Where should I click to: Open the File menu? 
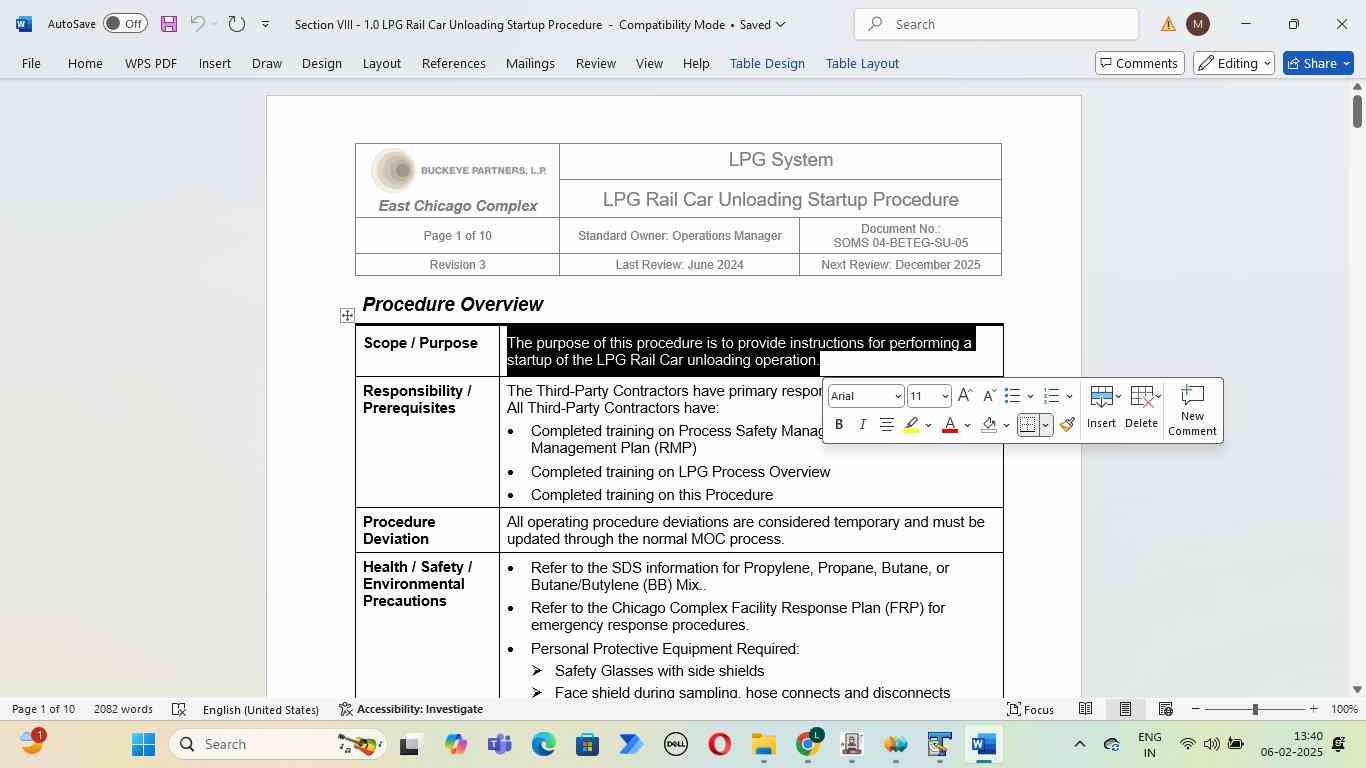31,63
